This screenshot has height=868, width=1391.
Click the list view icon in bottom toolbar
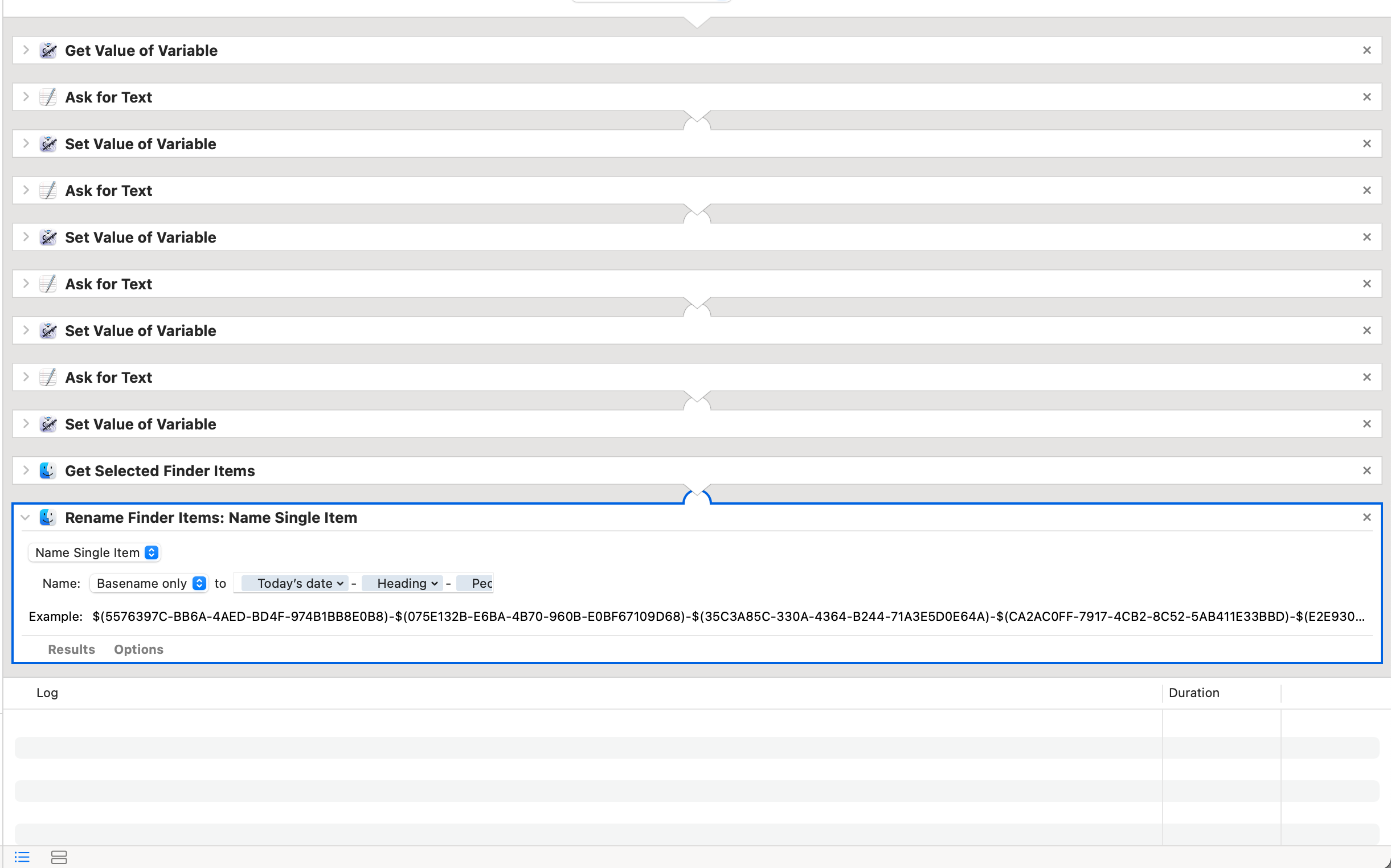click(22, 857)
